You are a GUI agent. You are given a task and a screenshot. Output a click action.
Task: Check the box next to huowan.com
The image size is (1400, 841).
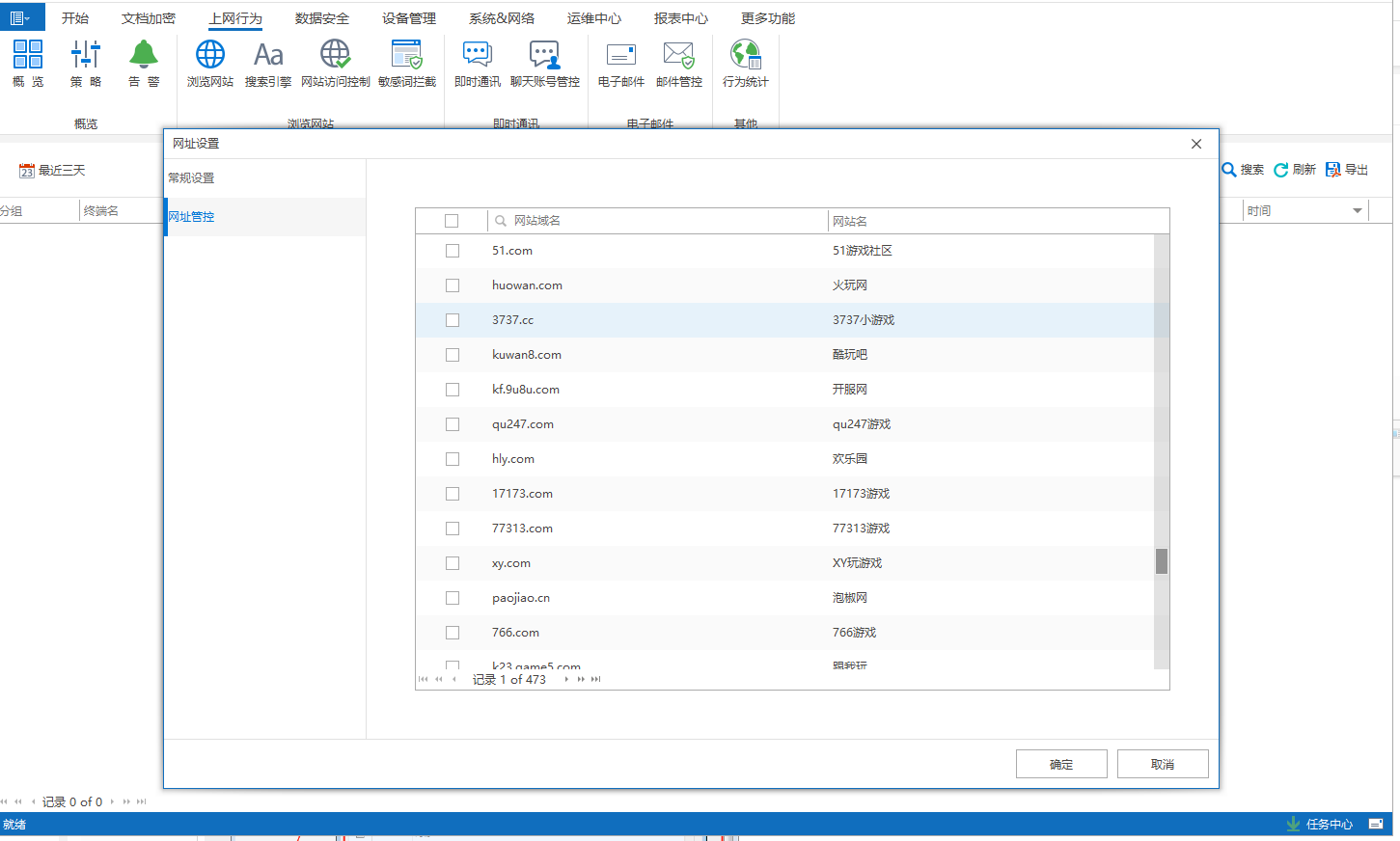coord(453,285)
